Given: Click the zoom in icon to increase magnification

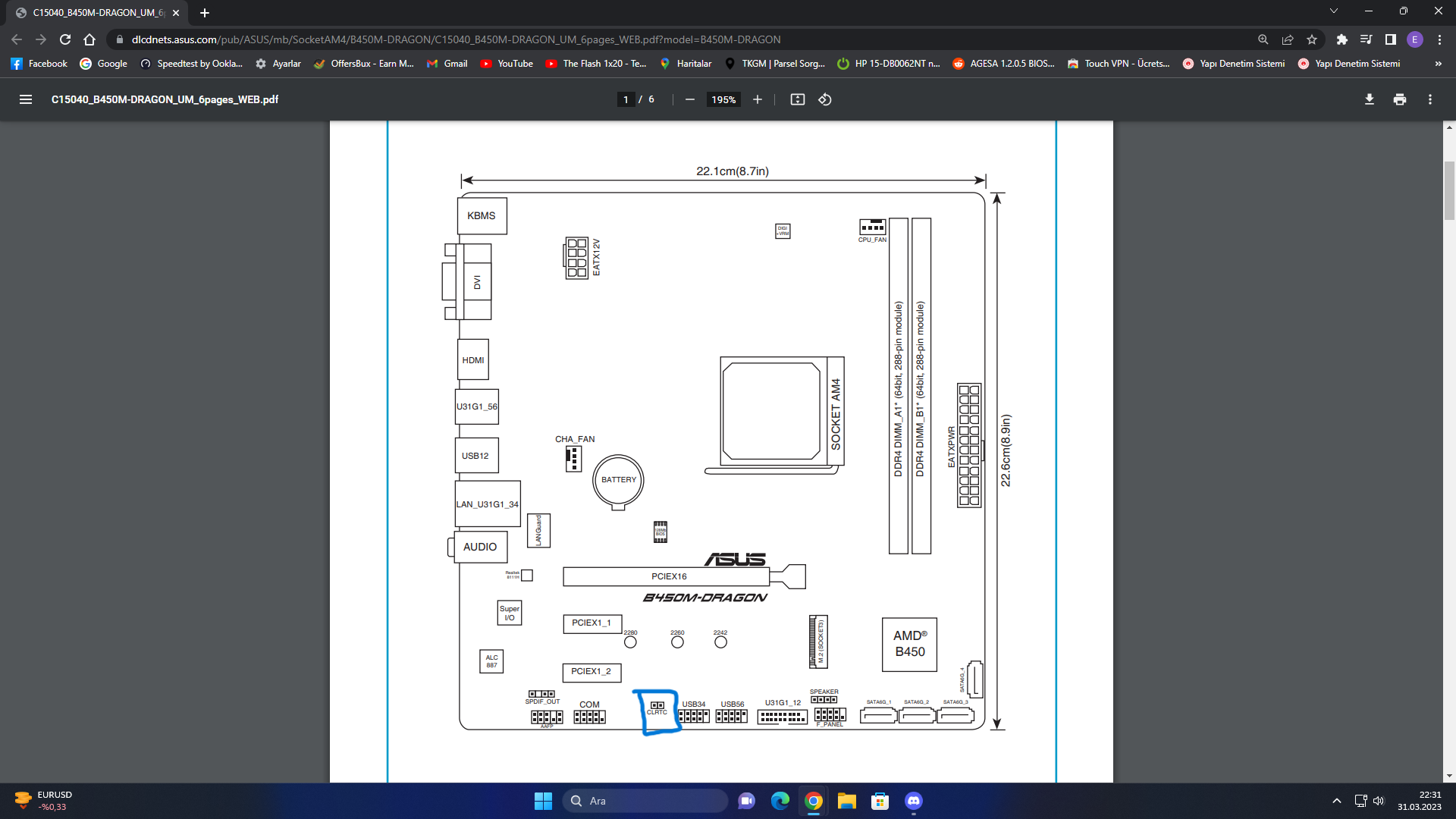Looking at the screenshot, I should [x=757, y=99].
